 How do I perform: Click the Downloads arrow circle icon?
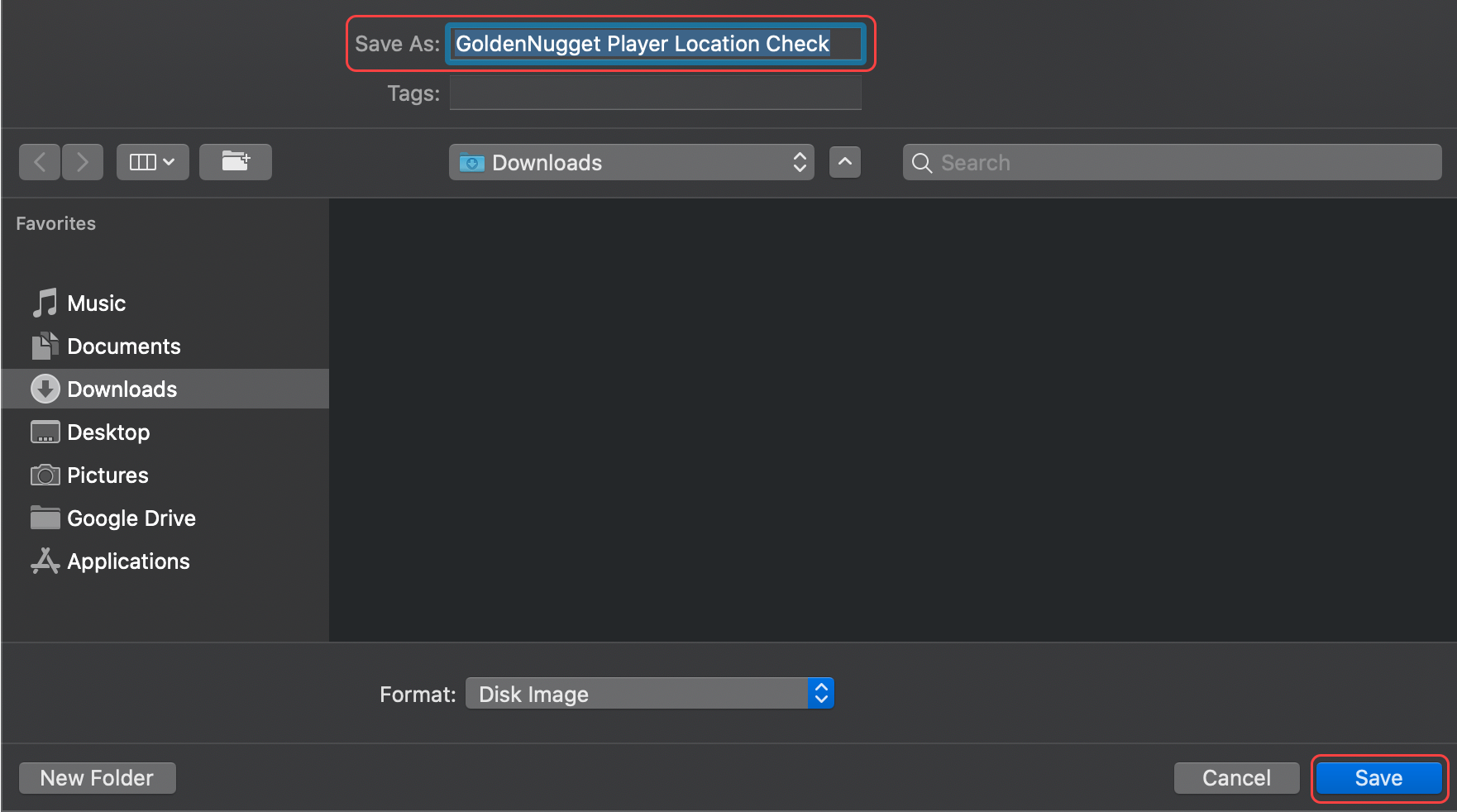tap(45, 389)
